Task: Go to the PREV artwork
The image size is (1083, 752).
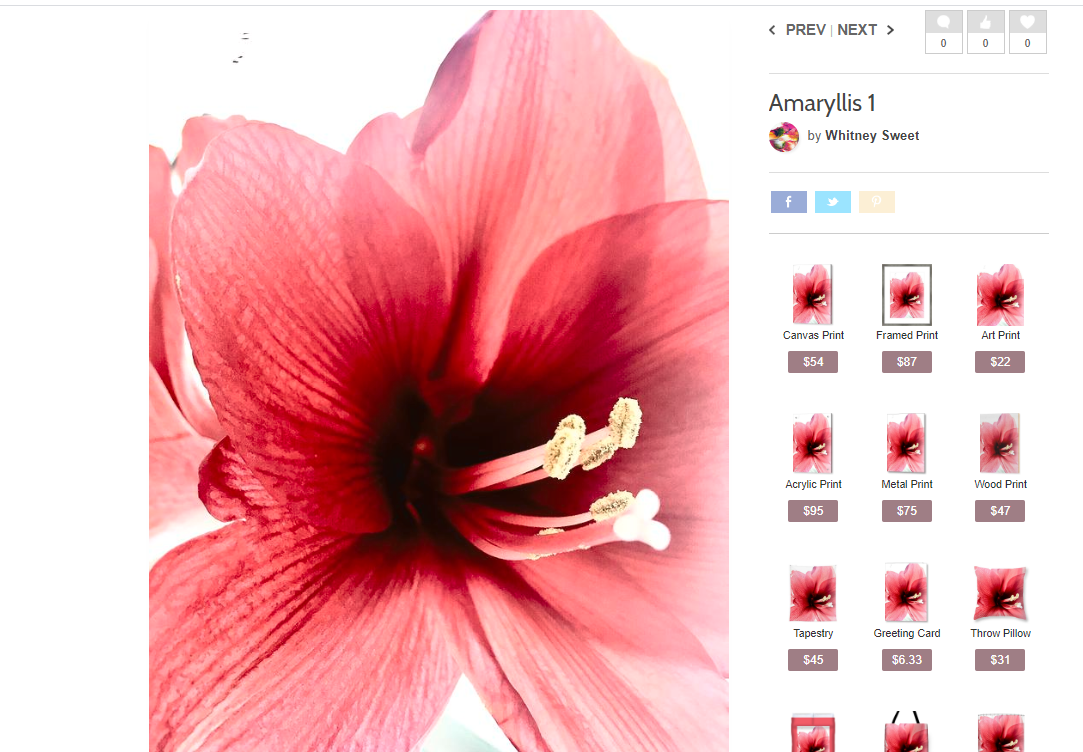Action: click(805, 30)
